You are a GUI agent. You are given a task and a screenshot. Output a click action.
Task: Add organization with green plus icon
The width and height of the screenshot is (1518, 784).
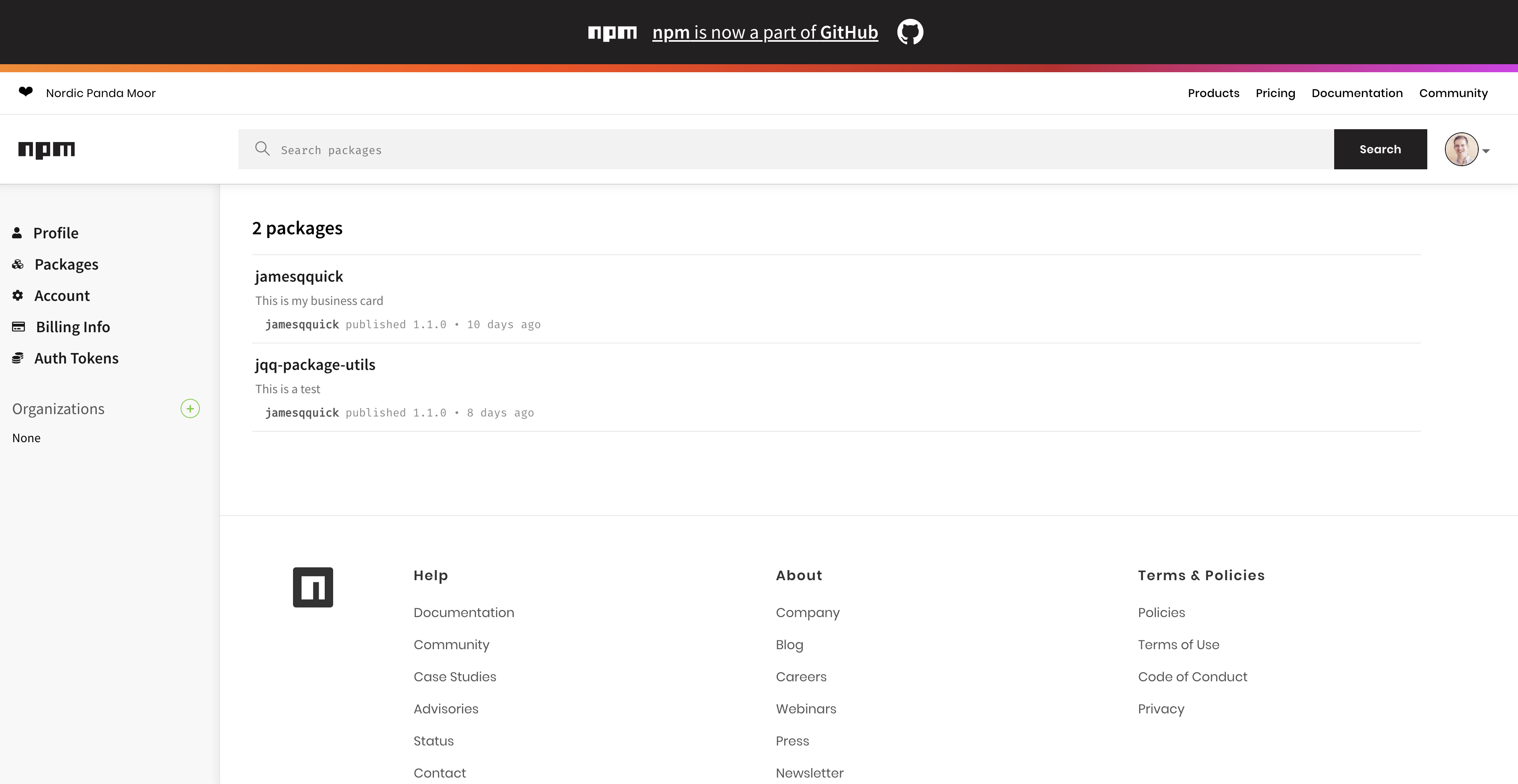click(190, 408)
